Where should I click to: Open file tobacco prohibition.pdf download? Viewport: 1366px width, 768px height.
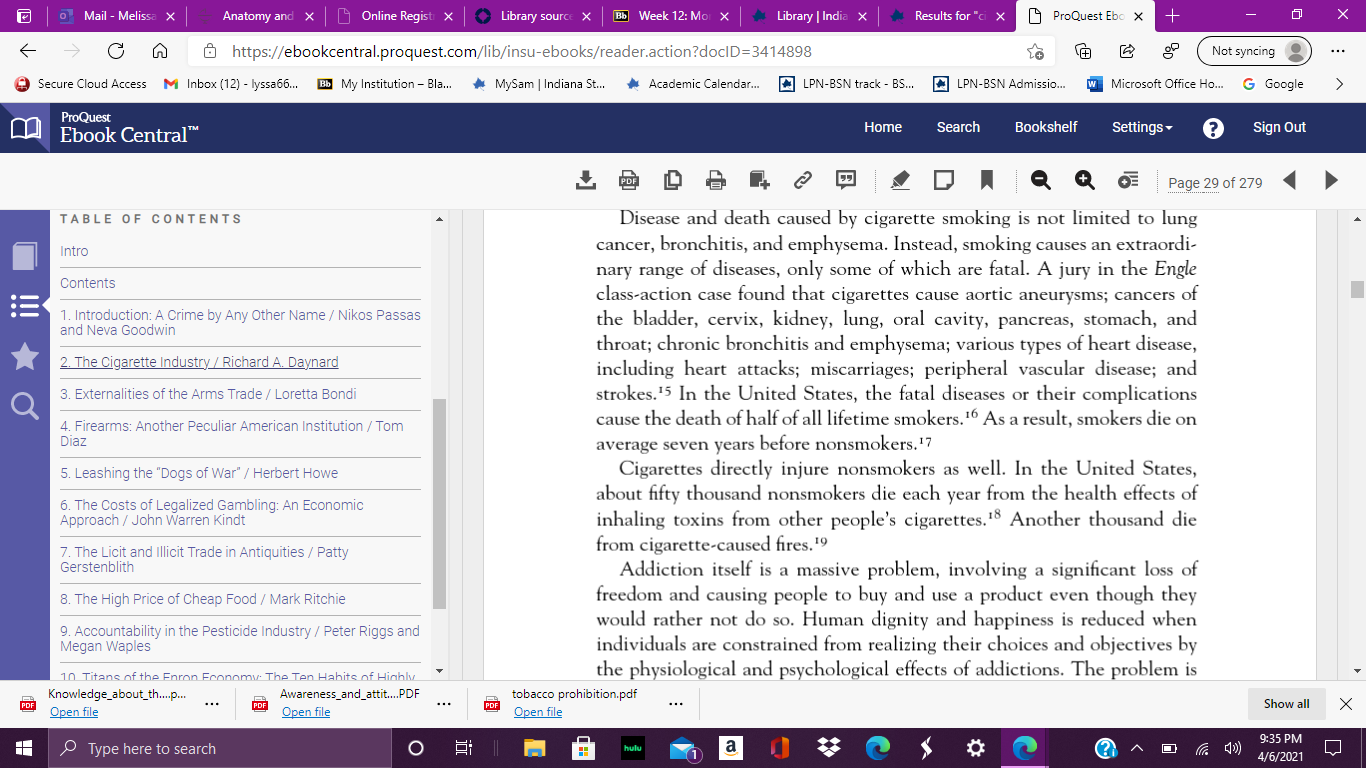538,712
